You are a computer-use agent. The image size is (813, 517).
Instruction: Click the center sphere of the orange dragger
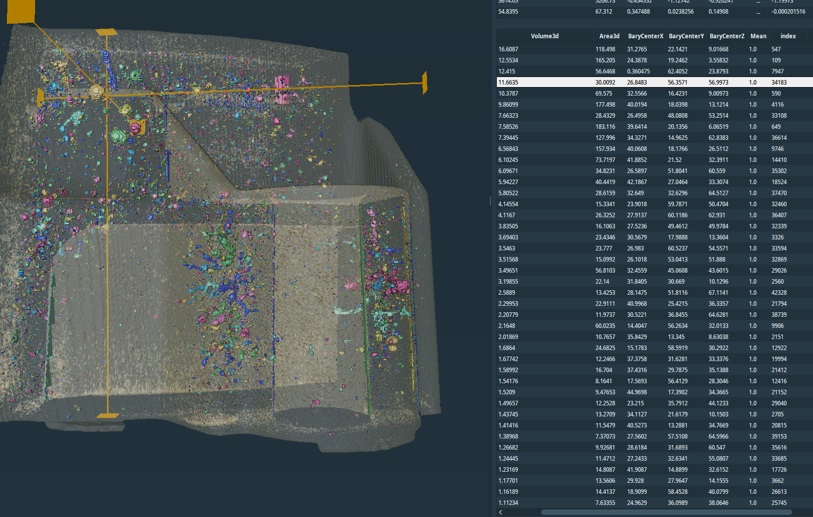(x=97, y=90)
